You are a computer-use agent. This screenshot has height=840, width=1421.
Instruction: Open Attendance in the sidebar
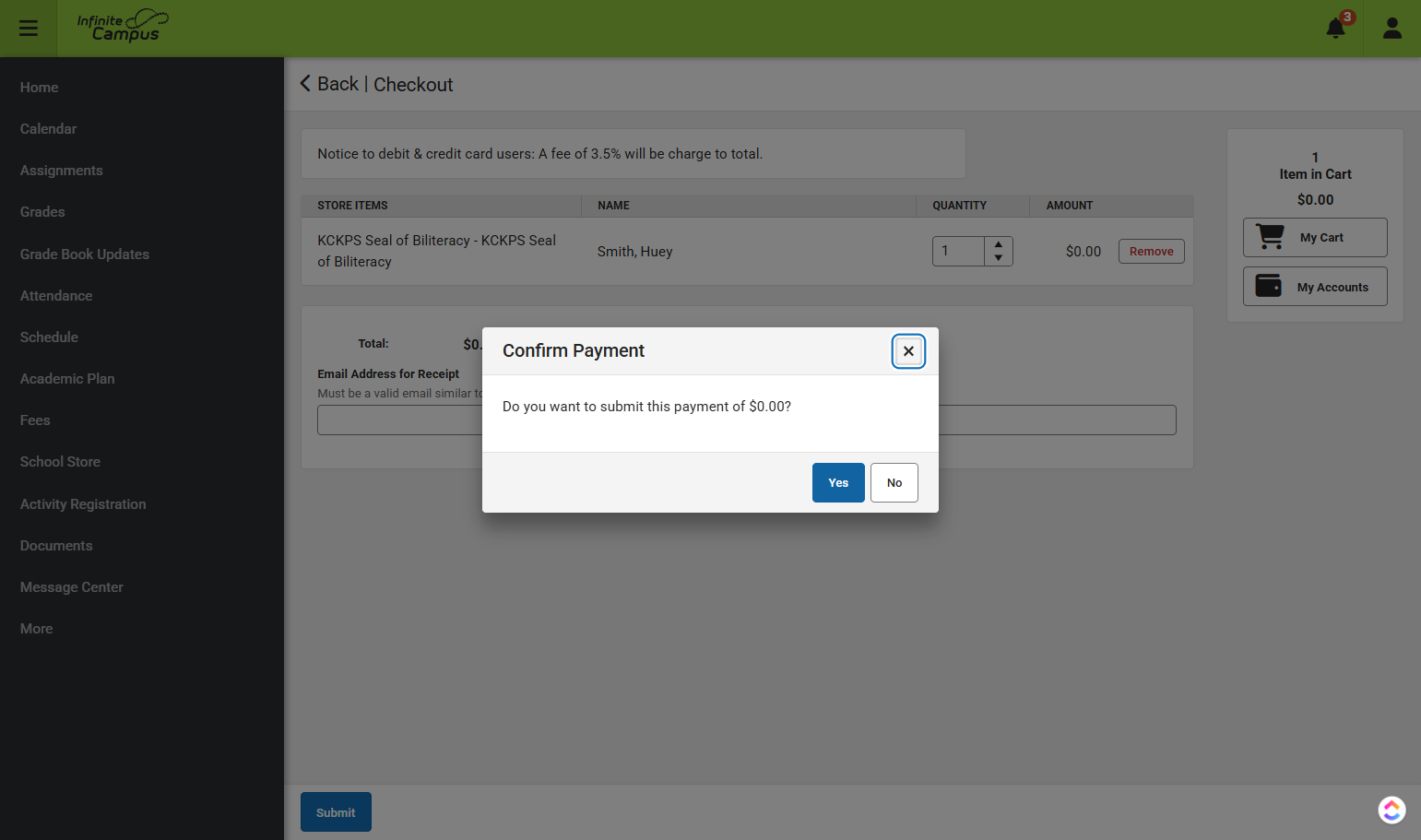[56, 296]
